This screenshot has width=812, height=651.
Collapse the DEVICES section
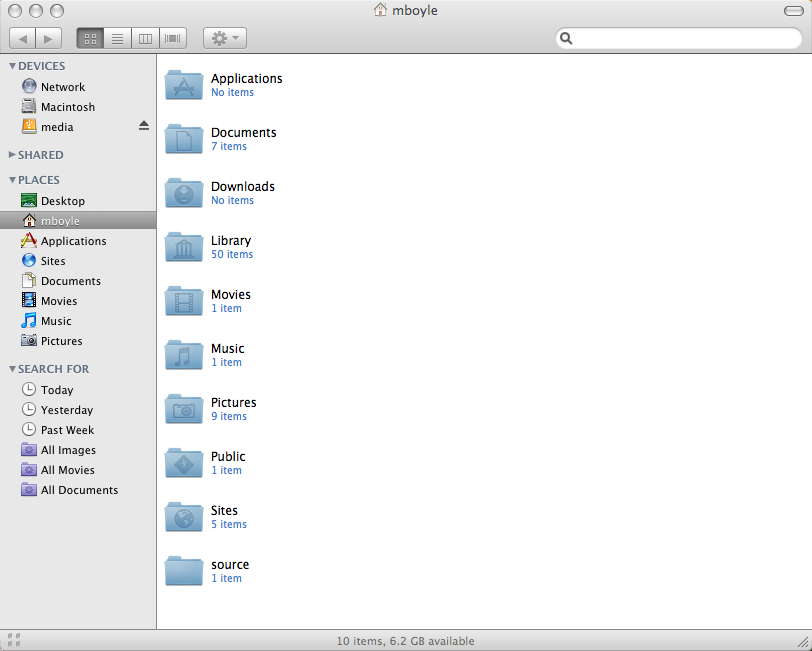coord(12,66)
